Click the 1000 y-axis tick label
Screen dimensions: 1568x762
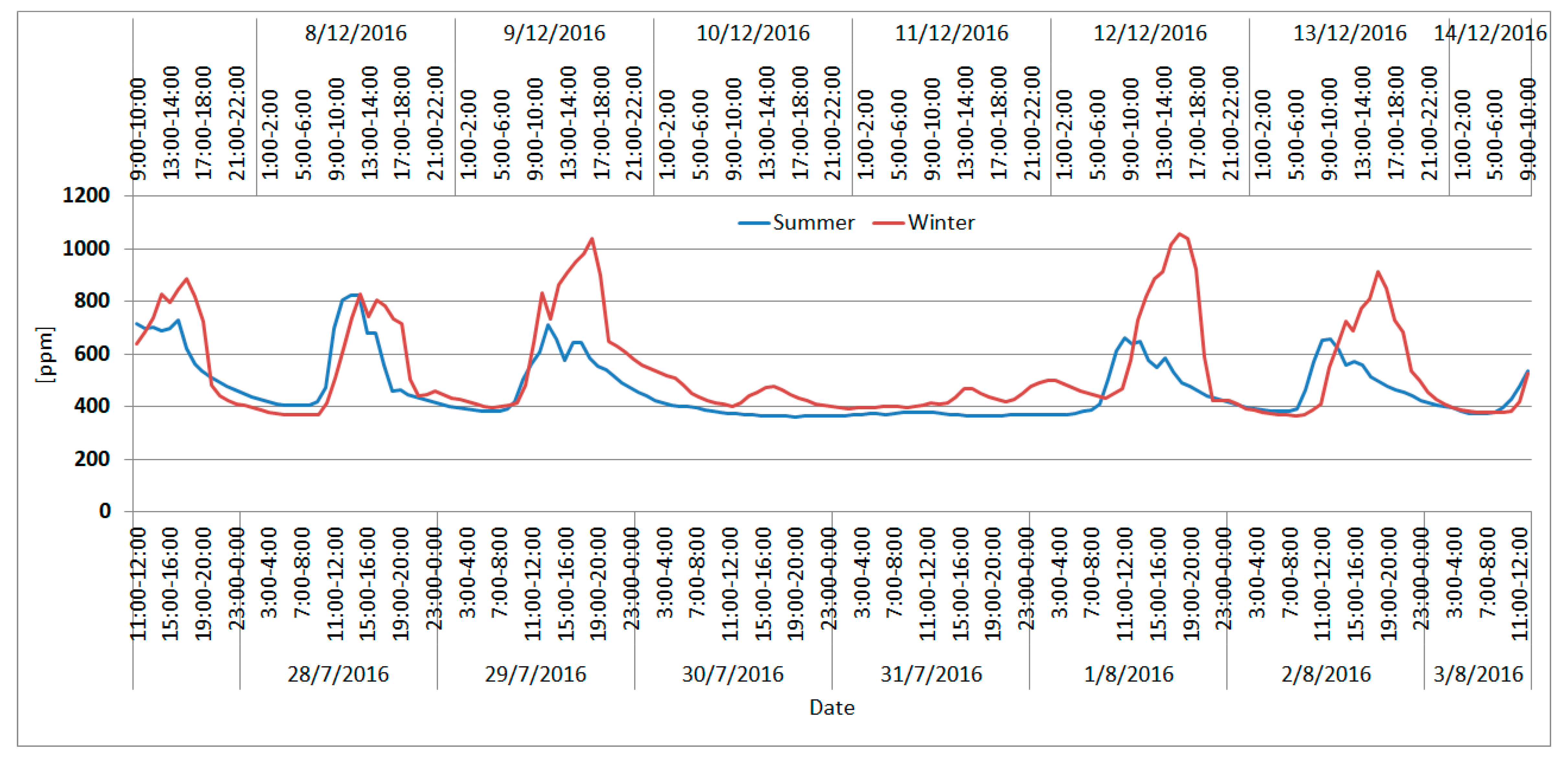click(86, 249)
